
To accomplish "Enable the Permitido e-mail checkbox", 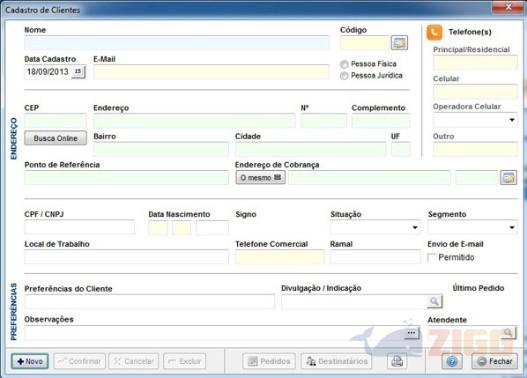I will click(431, 257).
